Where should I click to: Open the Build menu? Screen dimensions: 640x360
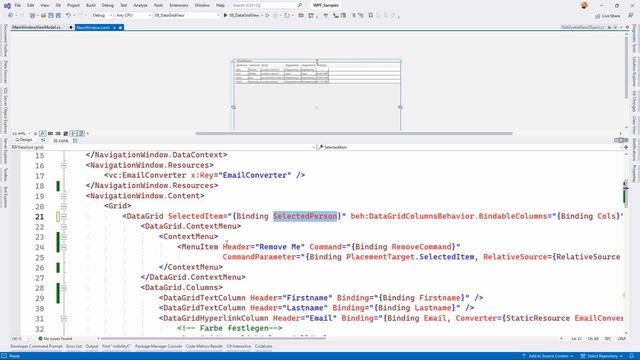(91, 5)
